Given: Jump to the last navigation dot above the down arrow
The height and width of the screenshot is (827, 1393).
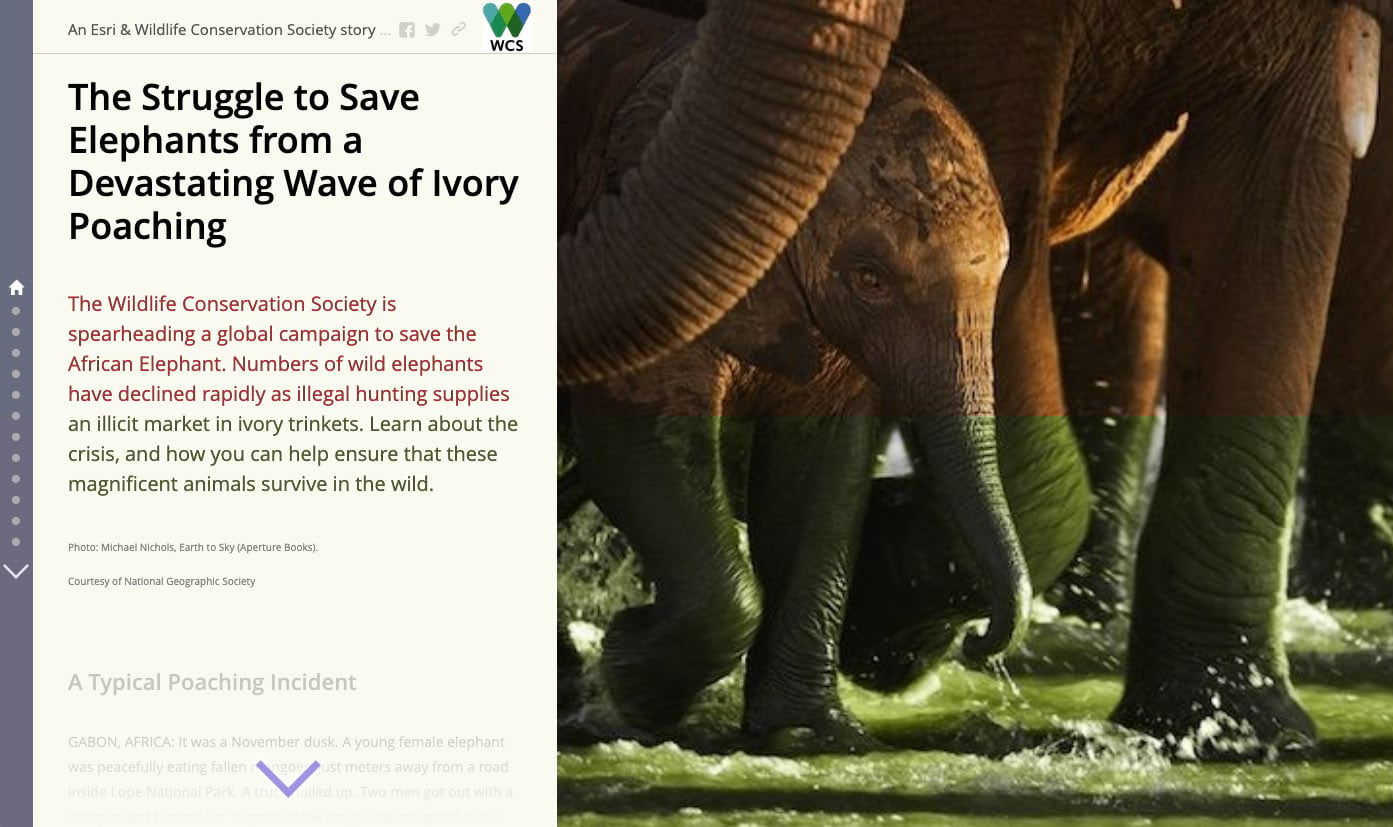Looking at the screenshot, I should pos(16,542).
